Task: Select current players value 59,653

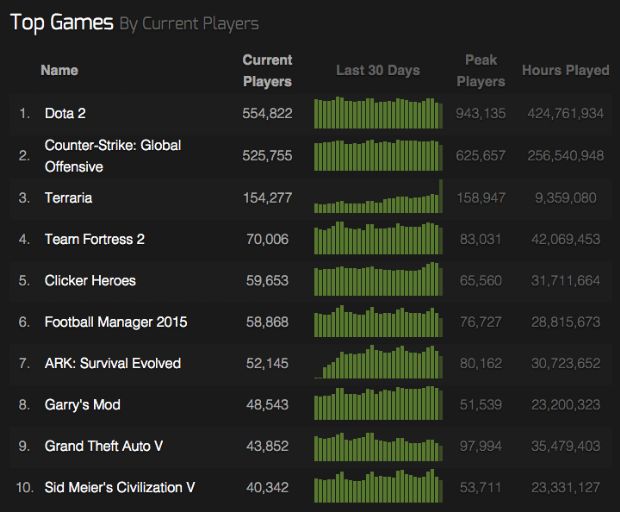Action: tap(267, 281)
